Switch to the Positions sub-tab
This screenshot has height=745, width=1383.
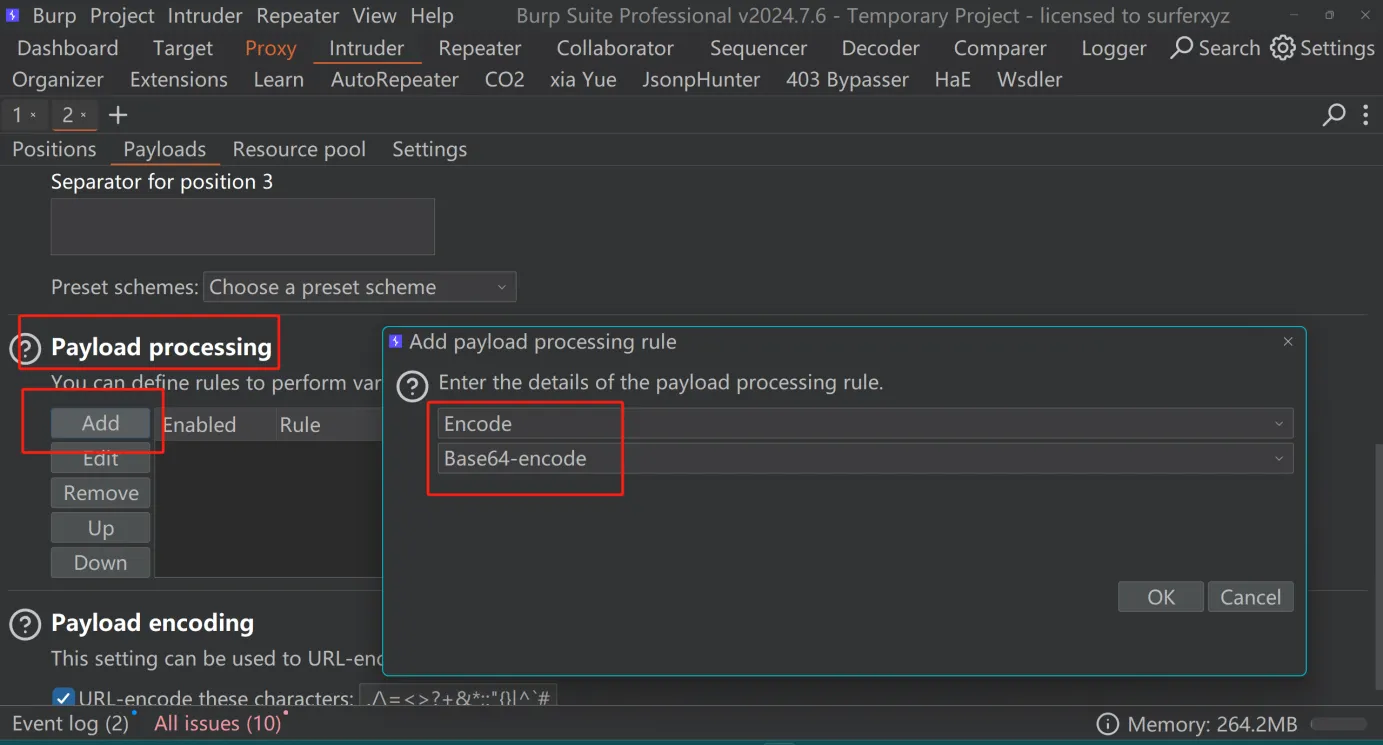click(x=54, y=149)
